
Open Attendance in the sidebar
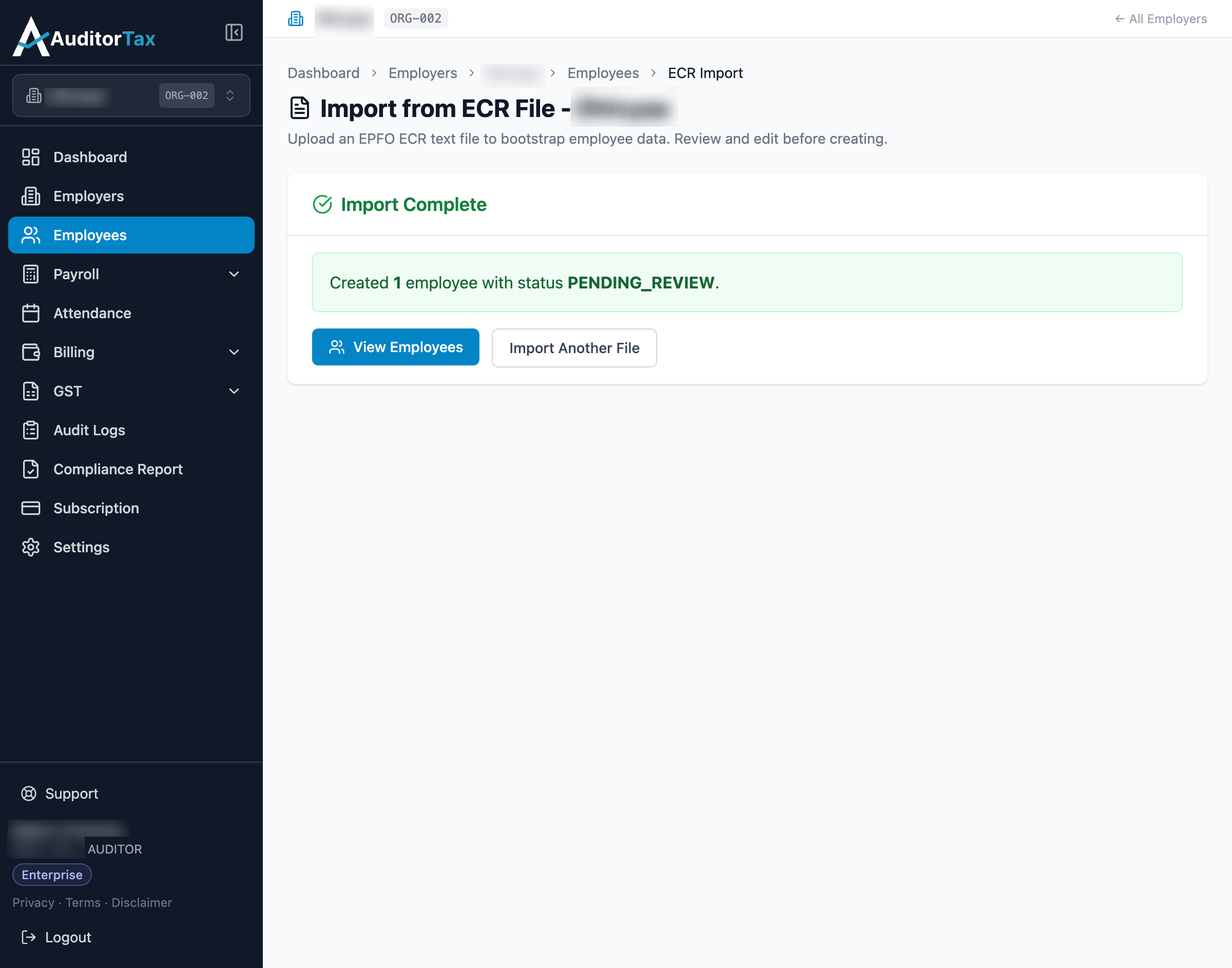coord(131,314)
